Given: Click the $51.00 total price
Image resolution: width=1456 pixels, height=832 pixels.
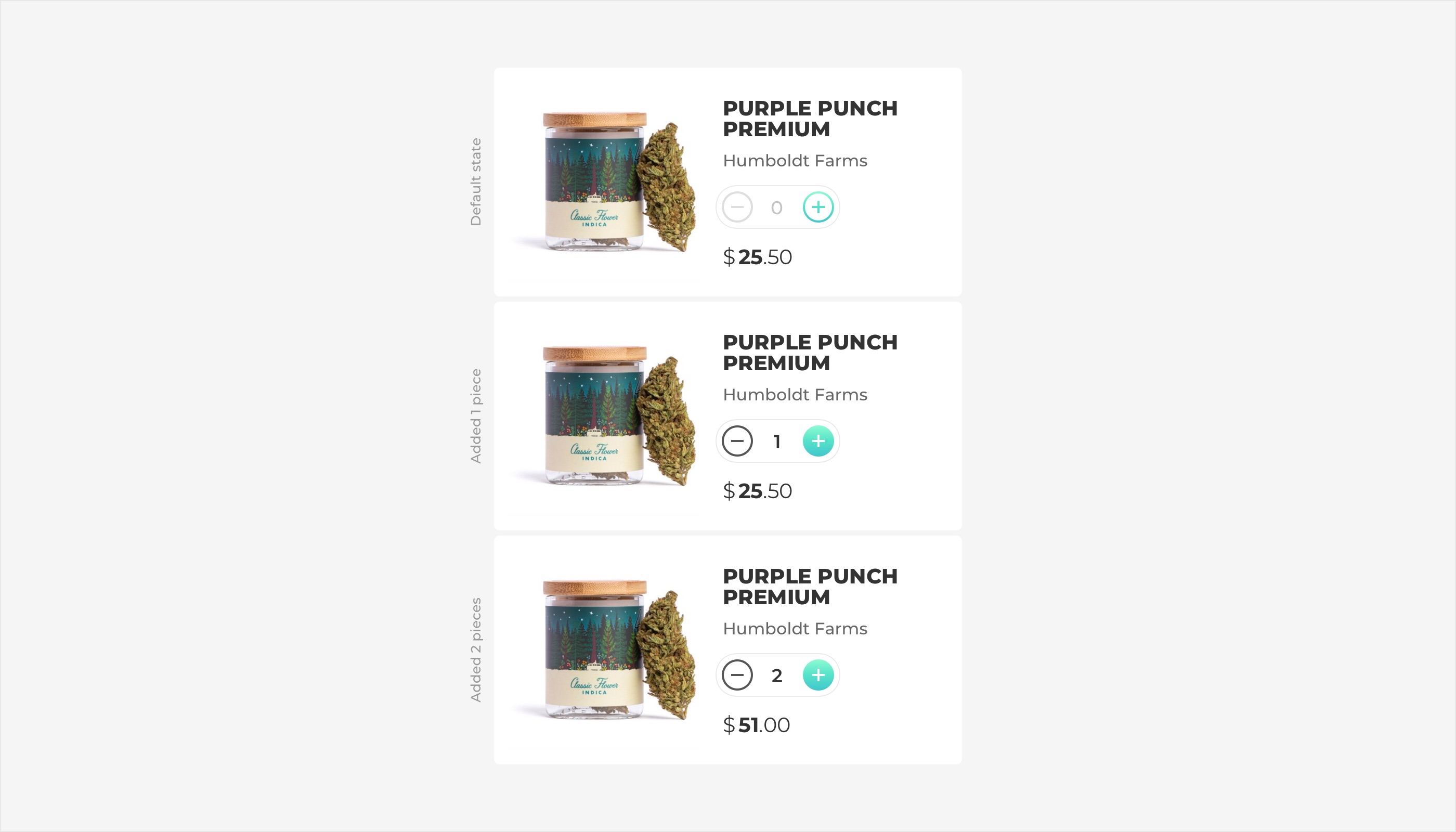Looking at the screenshot, I should [x=756, y=724].
